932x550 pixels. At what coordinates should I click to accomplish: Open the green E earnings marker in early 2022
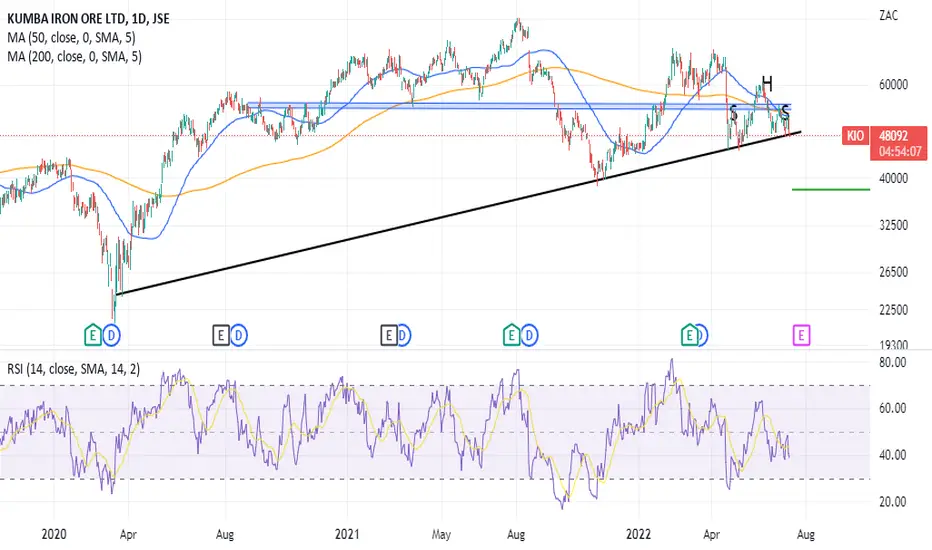(689, 335)
